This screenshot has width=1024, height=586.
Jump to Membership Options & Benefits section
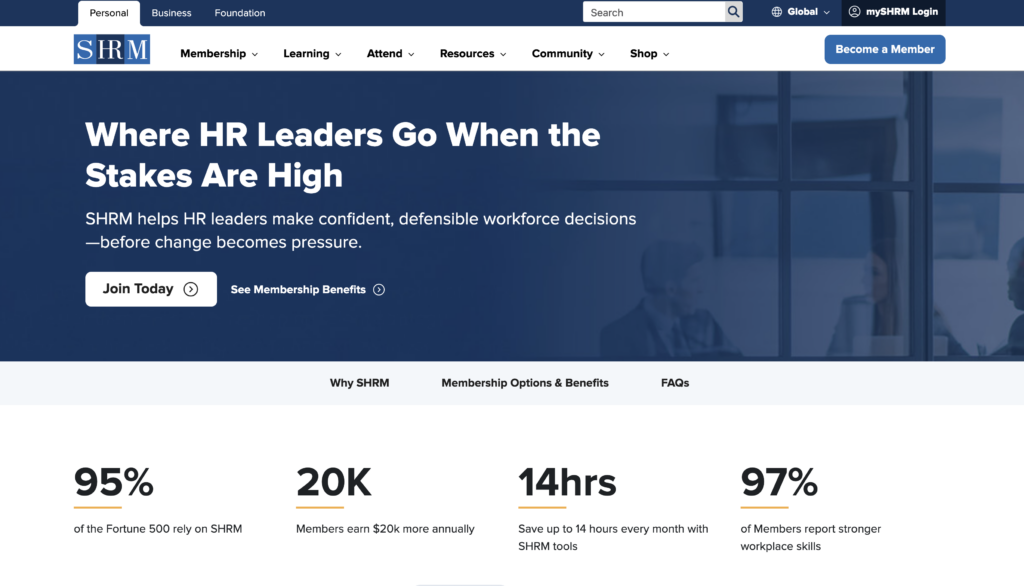tap(525, 383)
